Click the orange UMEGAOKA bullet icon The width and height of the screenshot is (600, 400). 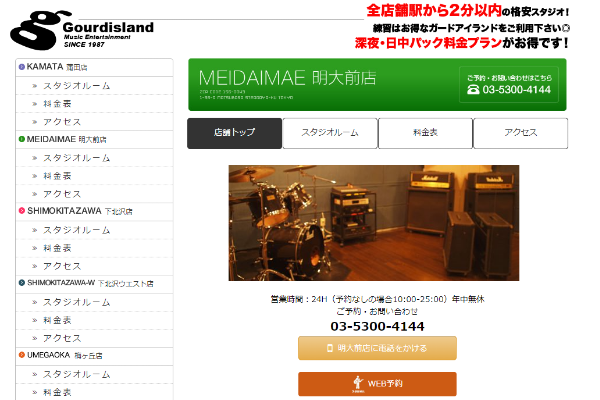pyautogui.click(x=22, y=355)
